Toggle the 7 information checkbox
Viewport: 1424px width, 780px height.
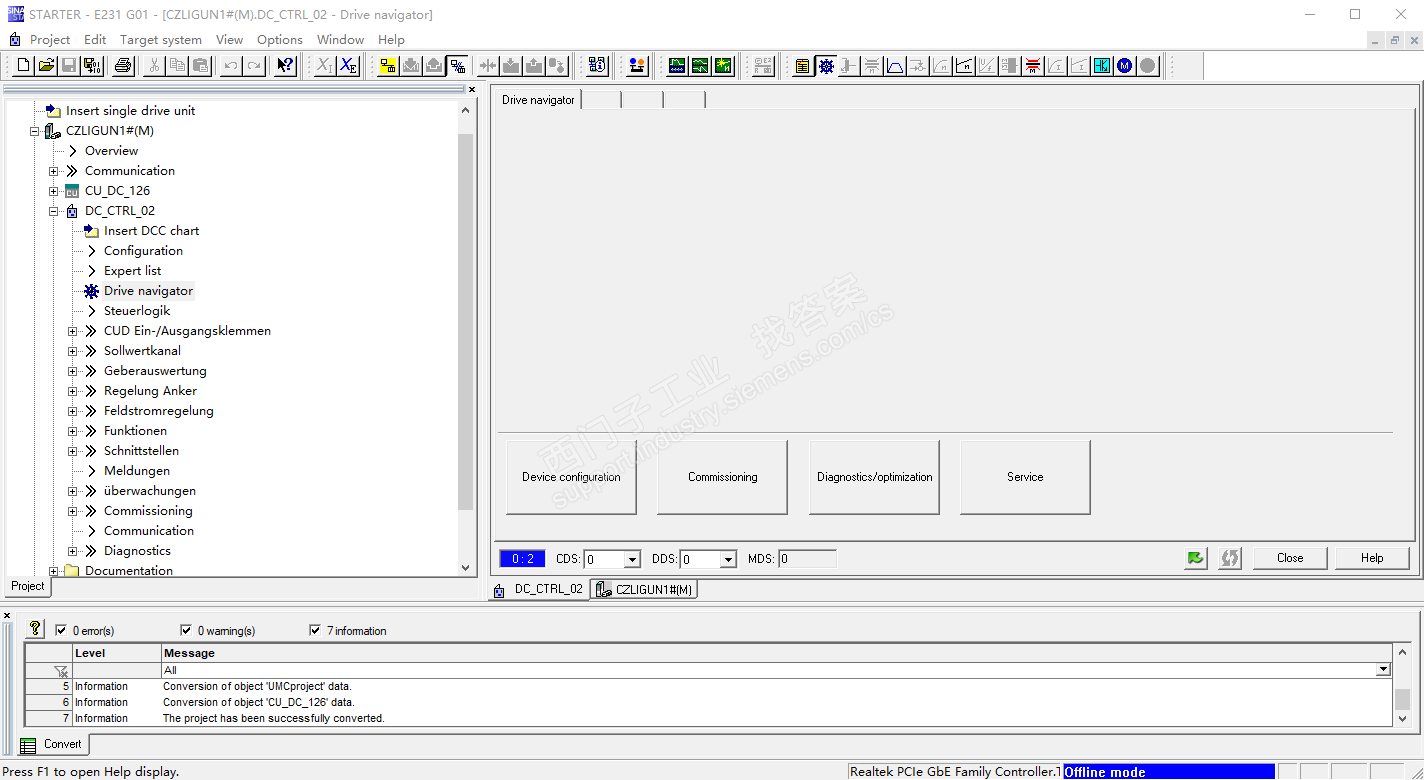tap(315, 630)
